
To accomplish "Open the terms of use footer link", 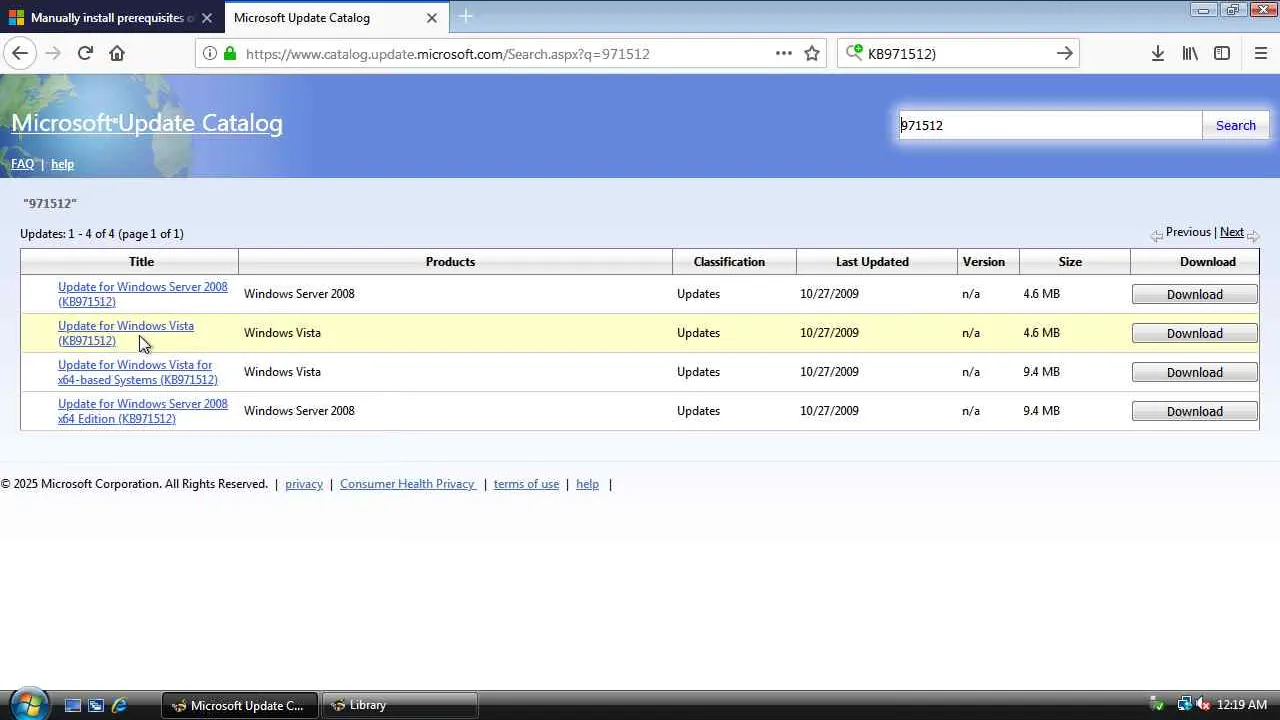I will pos(526,484).
